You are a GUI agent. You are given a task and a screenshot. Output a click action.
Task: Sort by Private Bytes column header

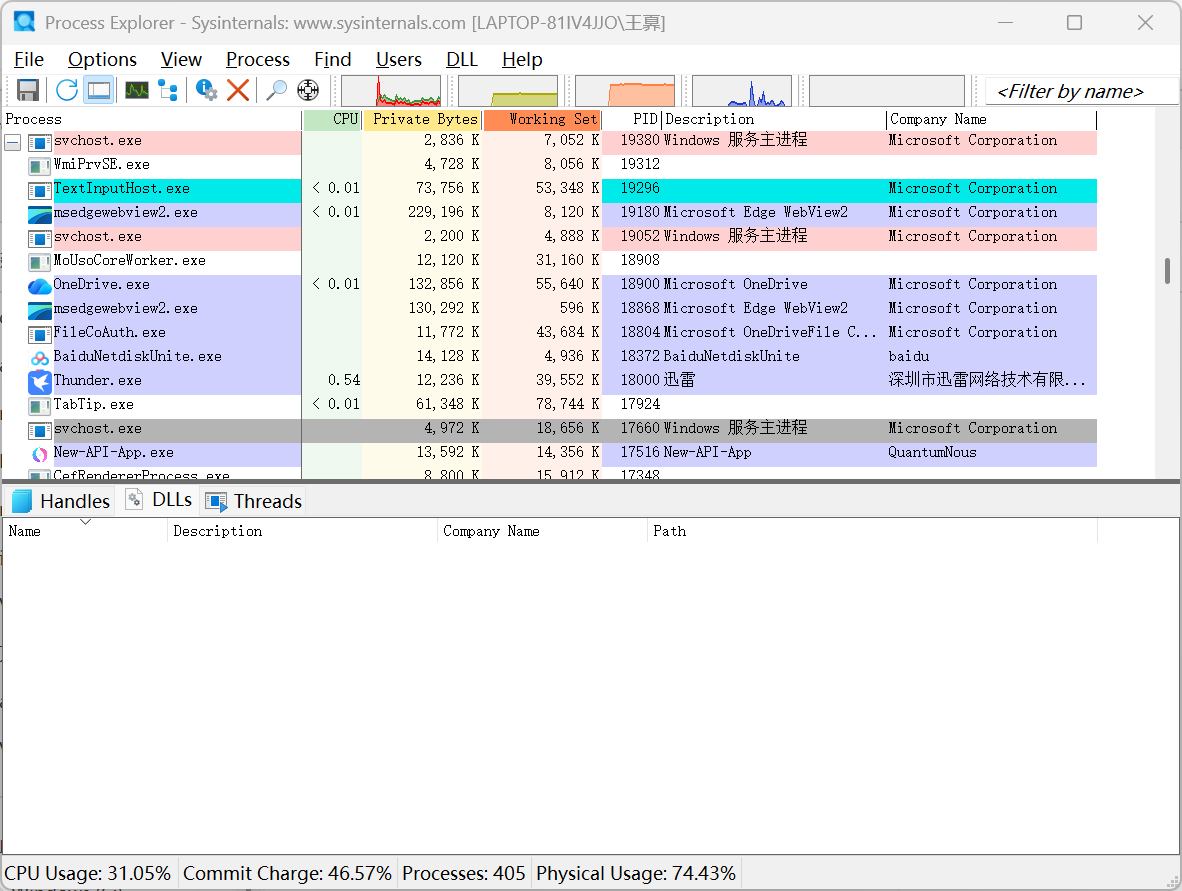coord(422,119)
